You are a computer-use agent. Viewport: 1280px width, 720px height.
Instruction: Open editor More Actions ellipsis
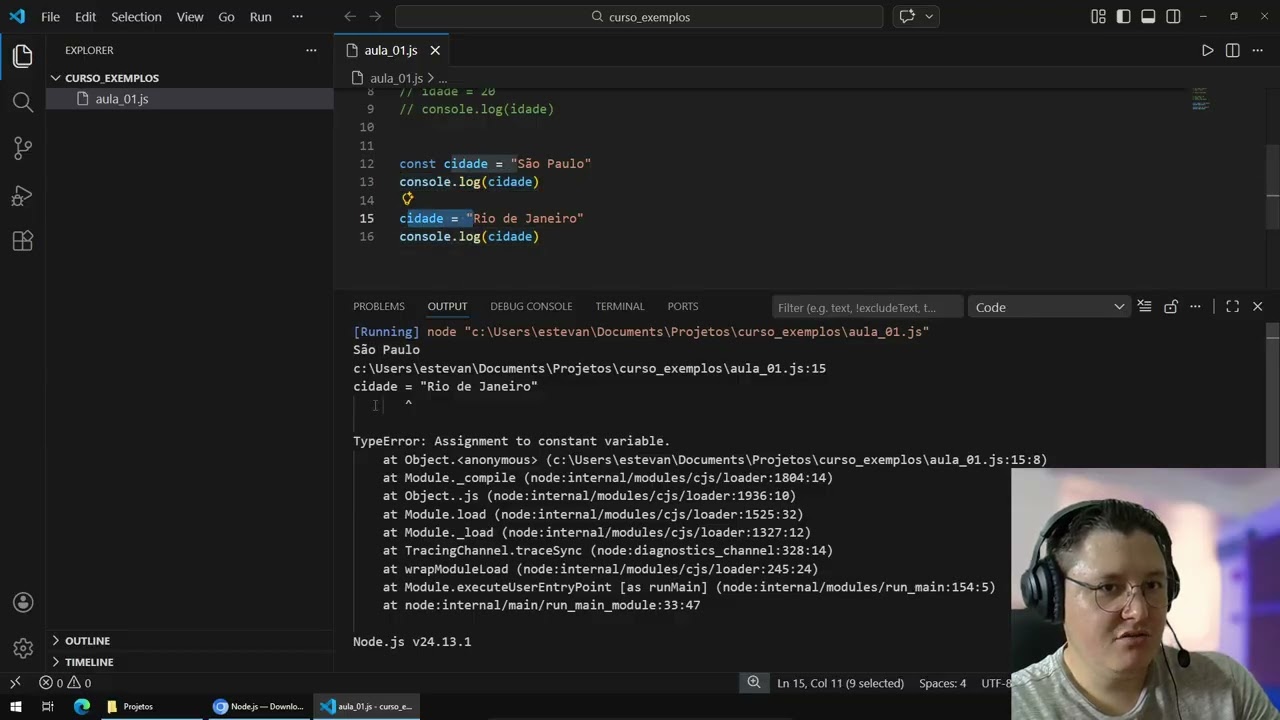(x=1257, y=50)
